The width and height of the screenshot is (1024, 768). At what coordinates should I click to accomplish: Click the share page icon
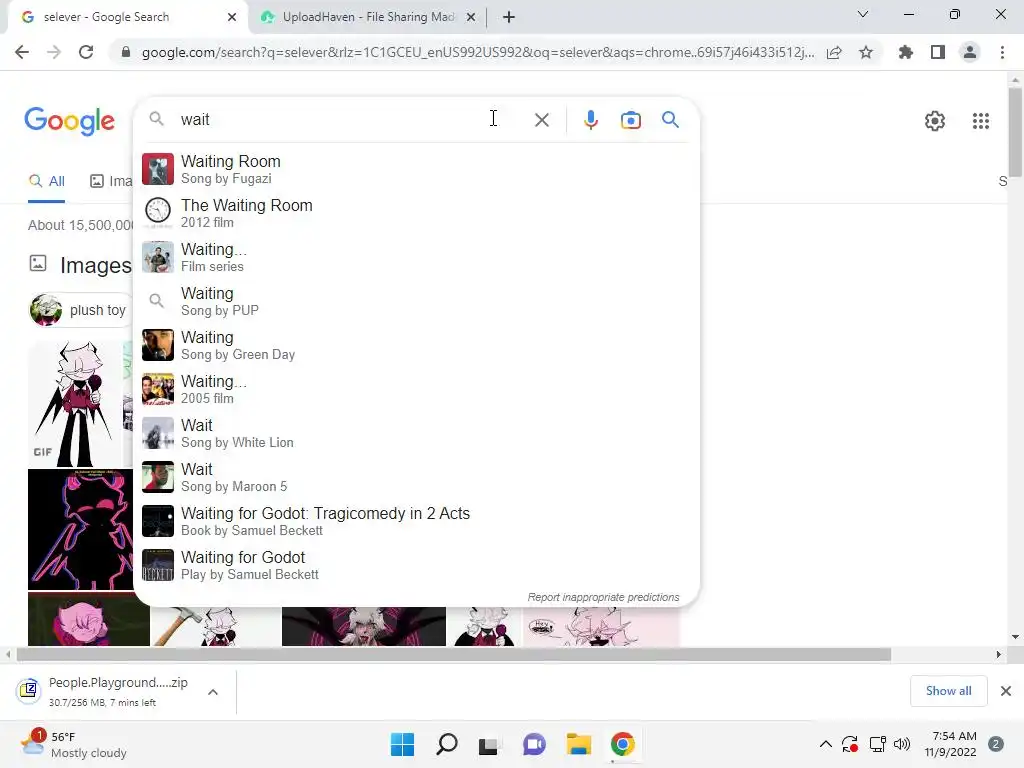[834, 52]
